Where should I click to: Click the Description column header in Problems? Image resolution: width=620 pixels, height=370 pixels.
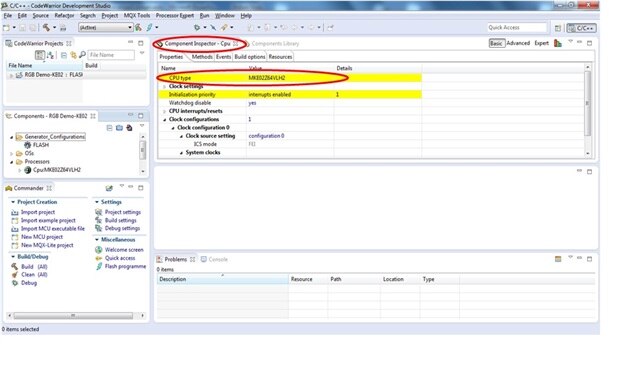[223, 279]
